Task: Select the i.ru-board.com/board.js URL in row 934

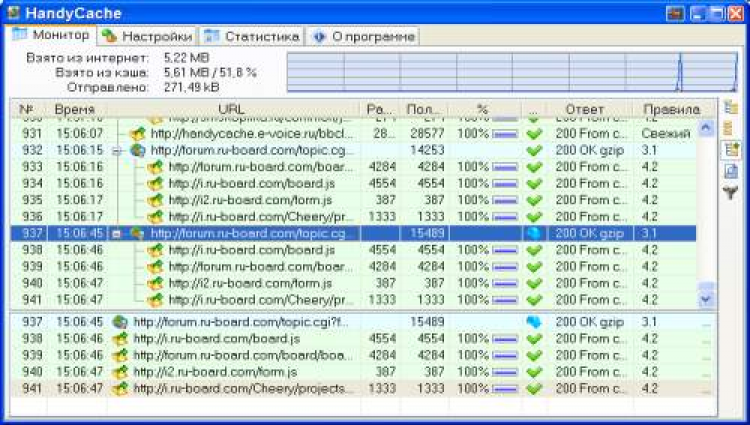Action: coord(252,184)
